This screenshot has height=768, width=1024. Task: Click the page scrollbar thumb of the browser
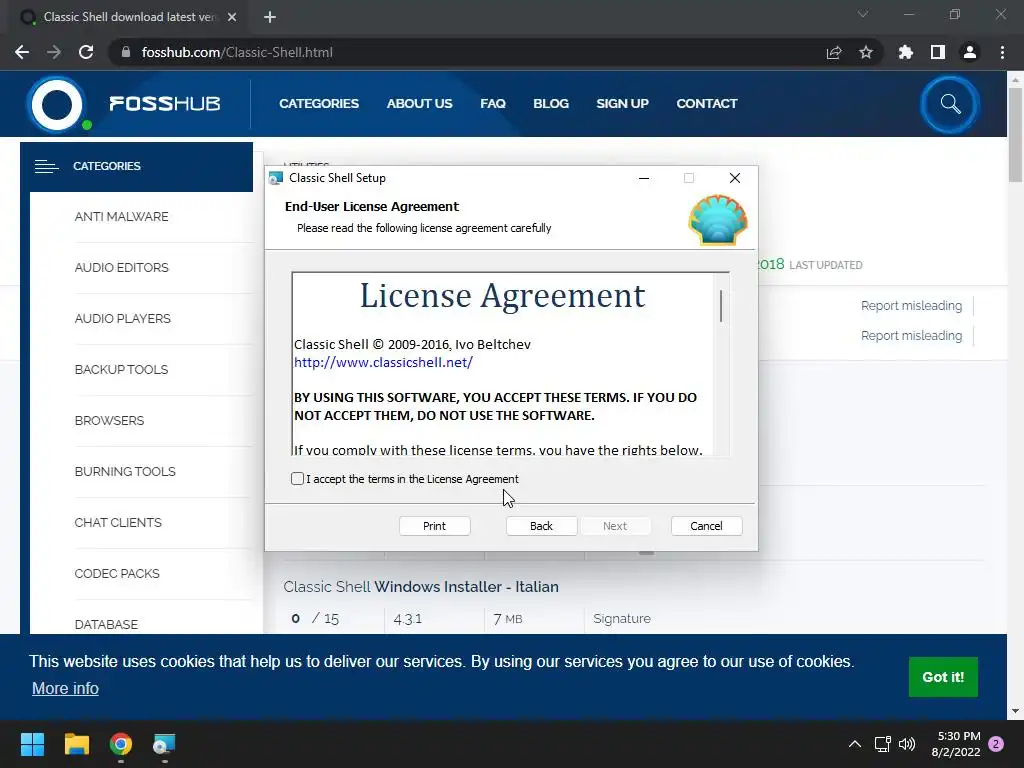pos(1015,134)
